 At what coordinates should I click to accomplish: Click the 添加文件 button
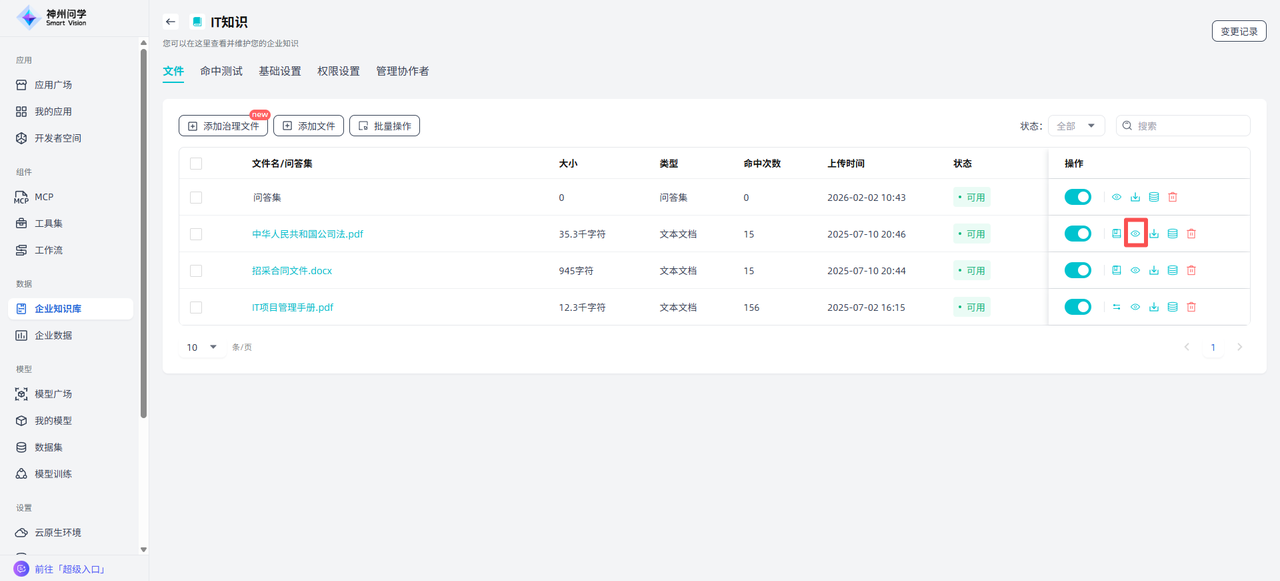pyautogui.click(x=308, y=126)
